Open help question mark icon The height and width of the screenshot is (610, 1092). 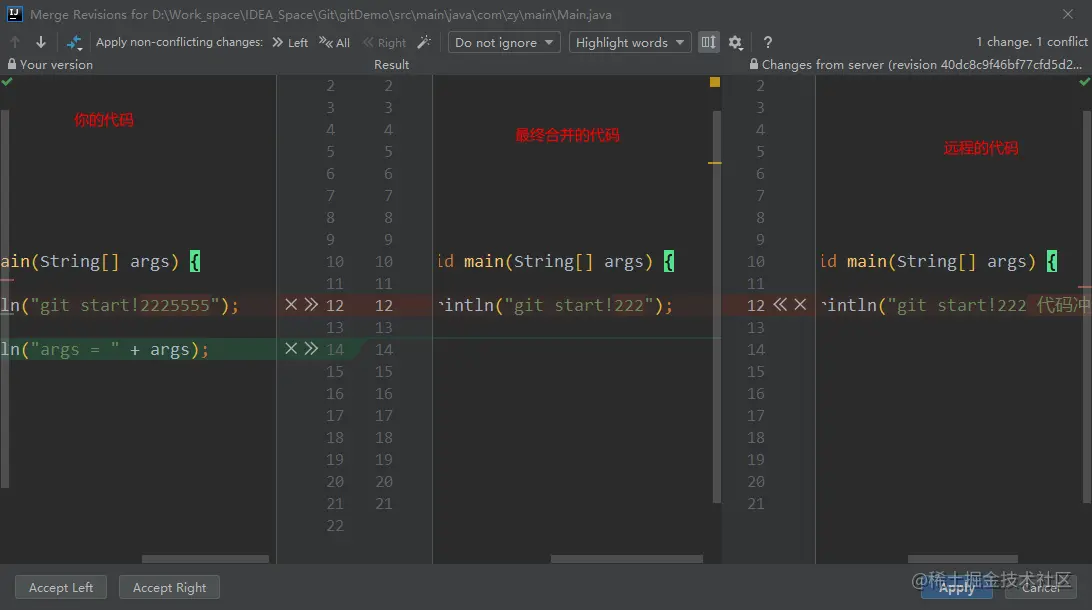(767, 42)
